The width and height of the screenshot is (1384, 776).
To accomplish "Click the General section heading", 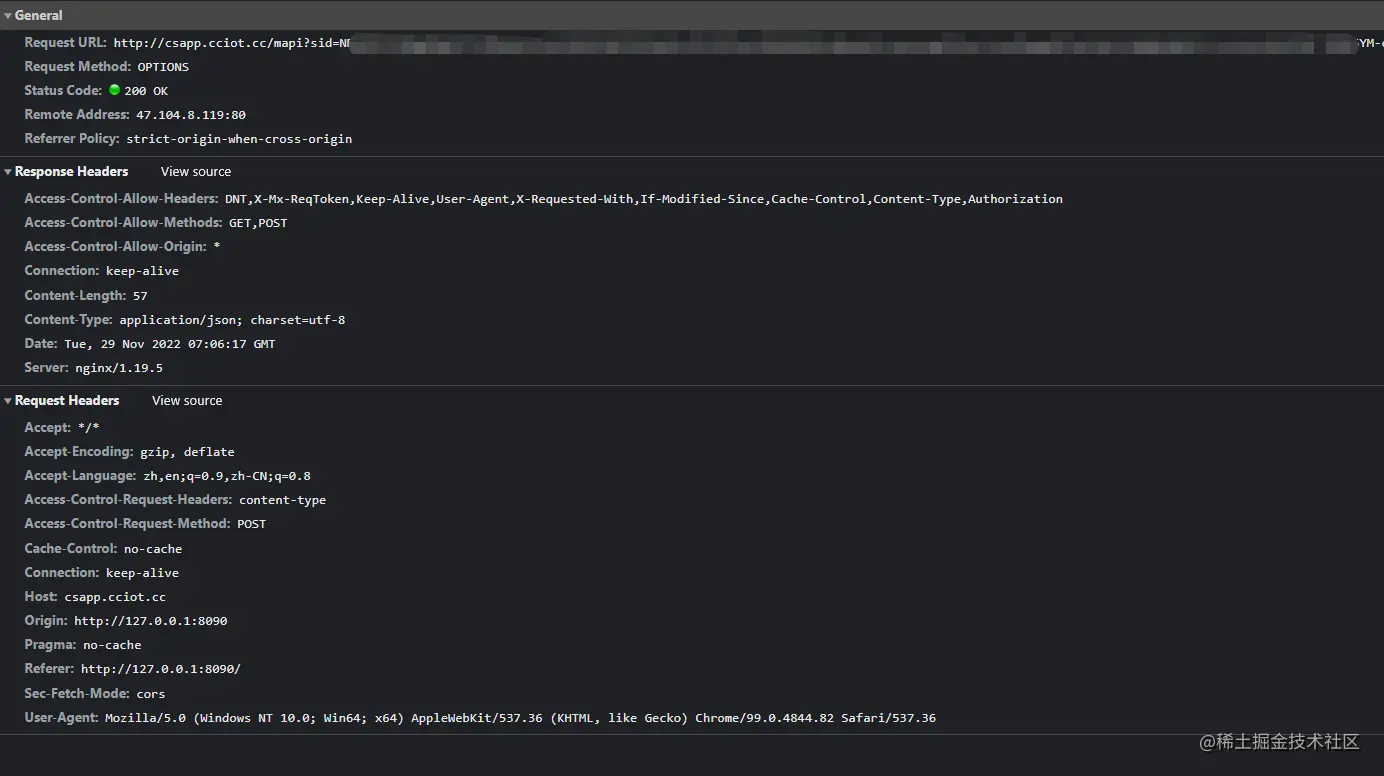I will pyautogui.click(x=39, y=16).
